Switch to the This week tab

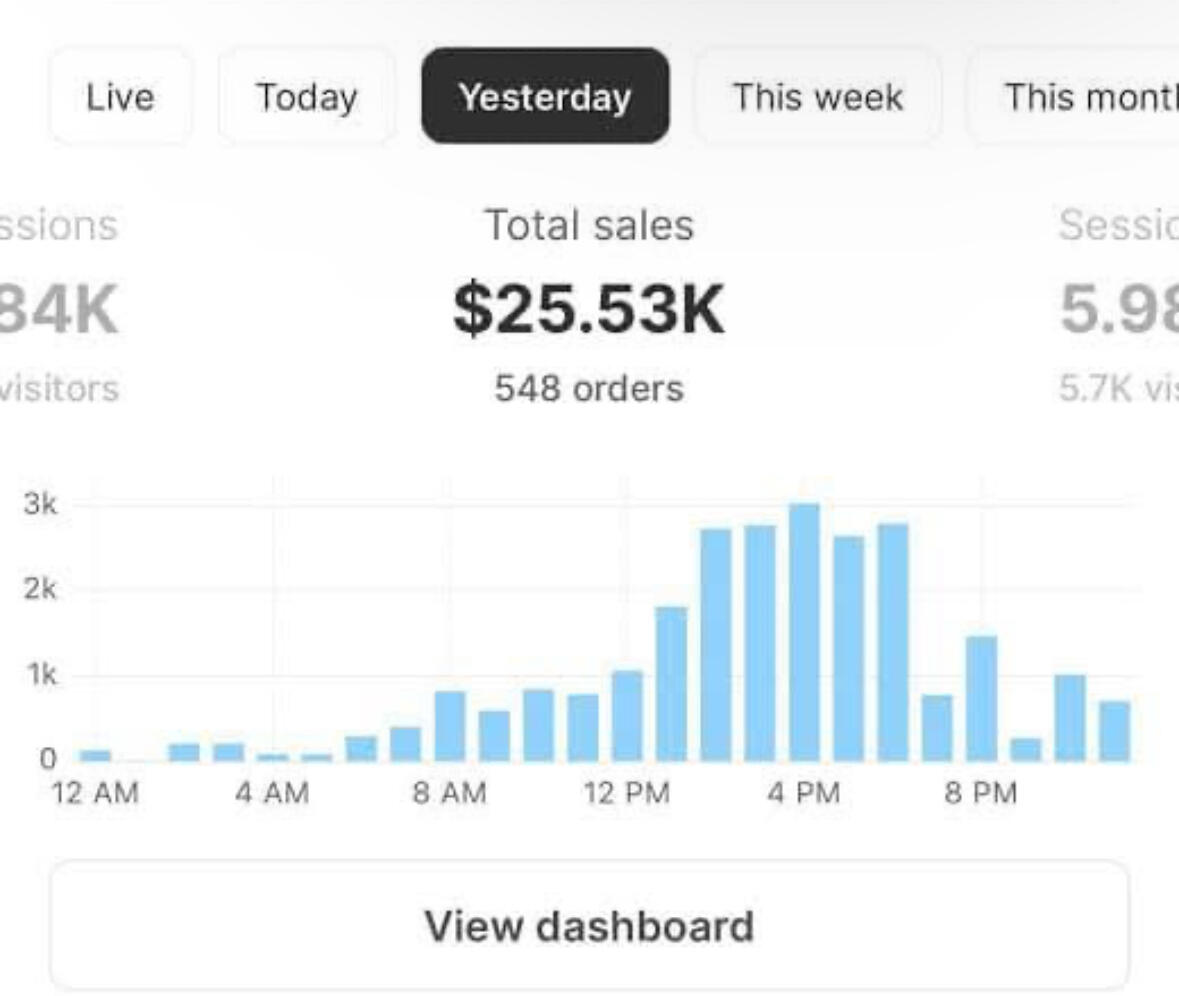[x=818, y=97]
